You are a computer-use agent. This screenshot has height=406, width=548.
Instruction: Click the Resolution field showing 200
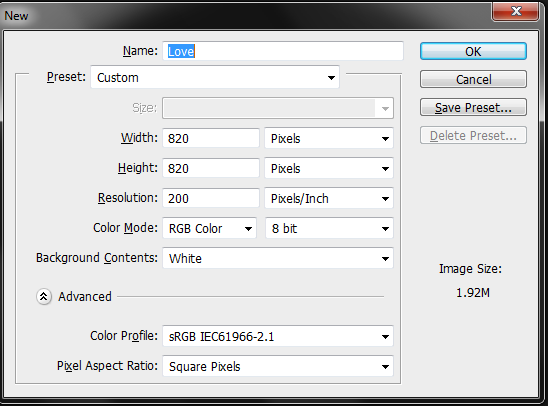(x=211, y=198)
